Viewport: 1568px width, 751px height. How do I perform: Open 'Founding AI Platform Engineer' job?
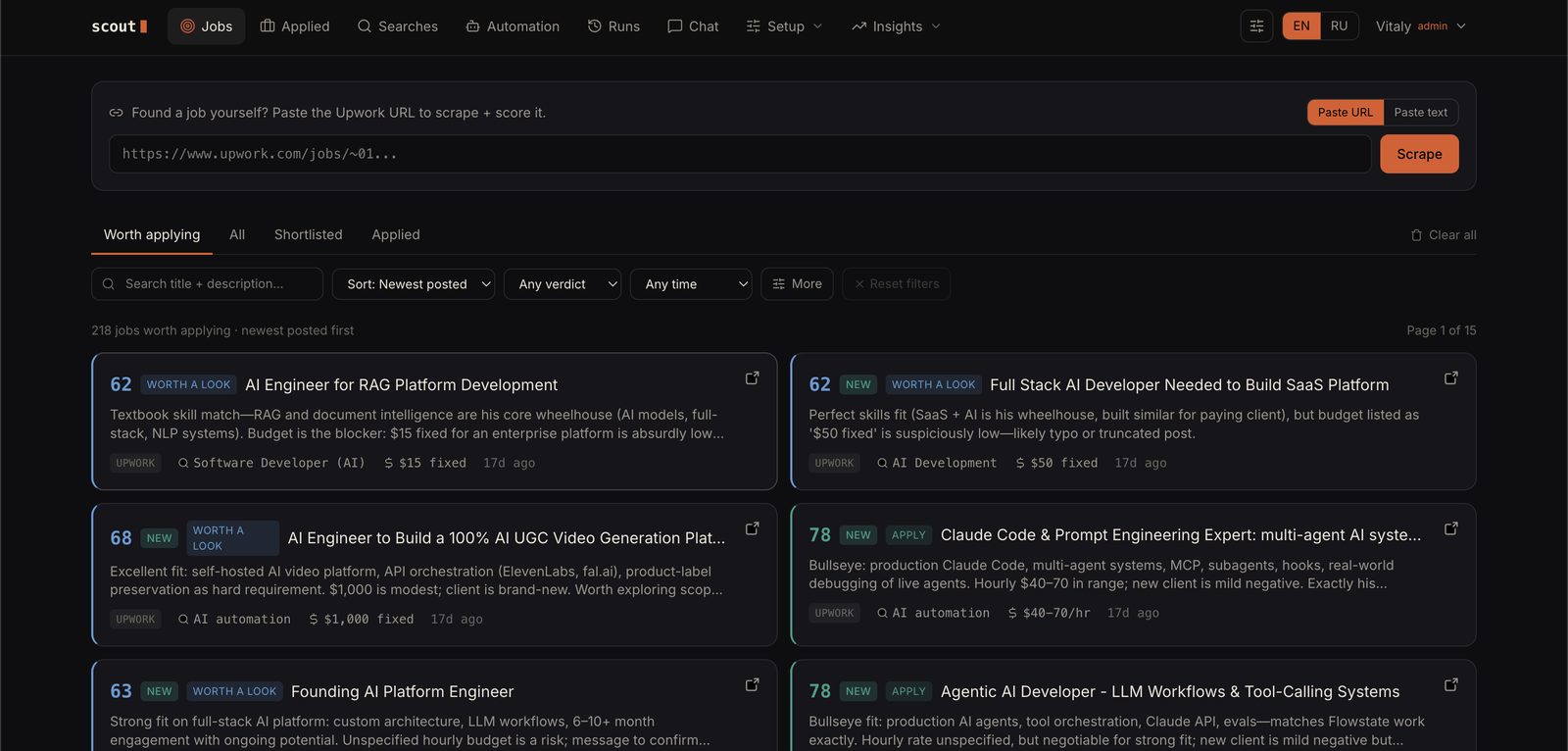(x=402, y=692)
